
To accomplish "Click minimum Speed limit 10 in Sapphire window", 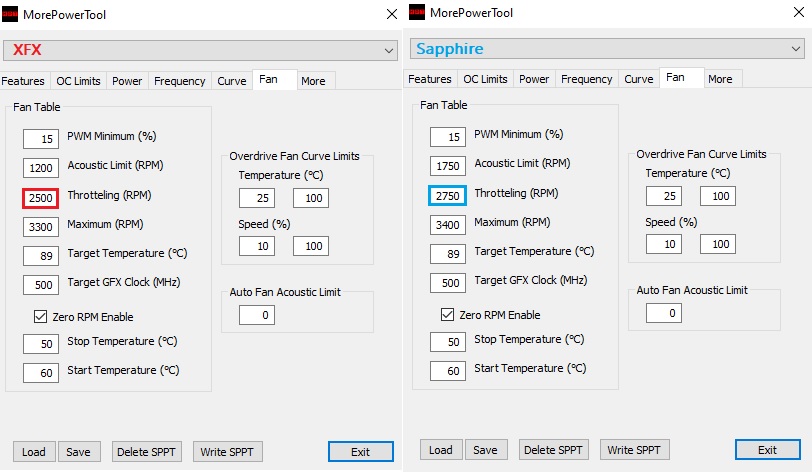I will click(664, 244).
